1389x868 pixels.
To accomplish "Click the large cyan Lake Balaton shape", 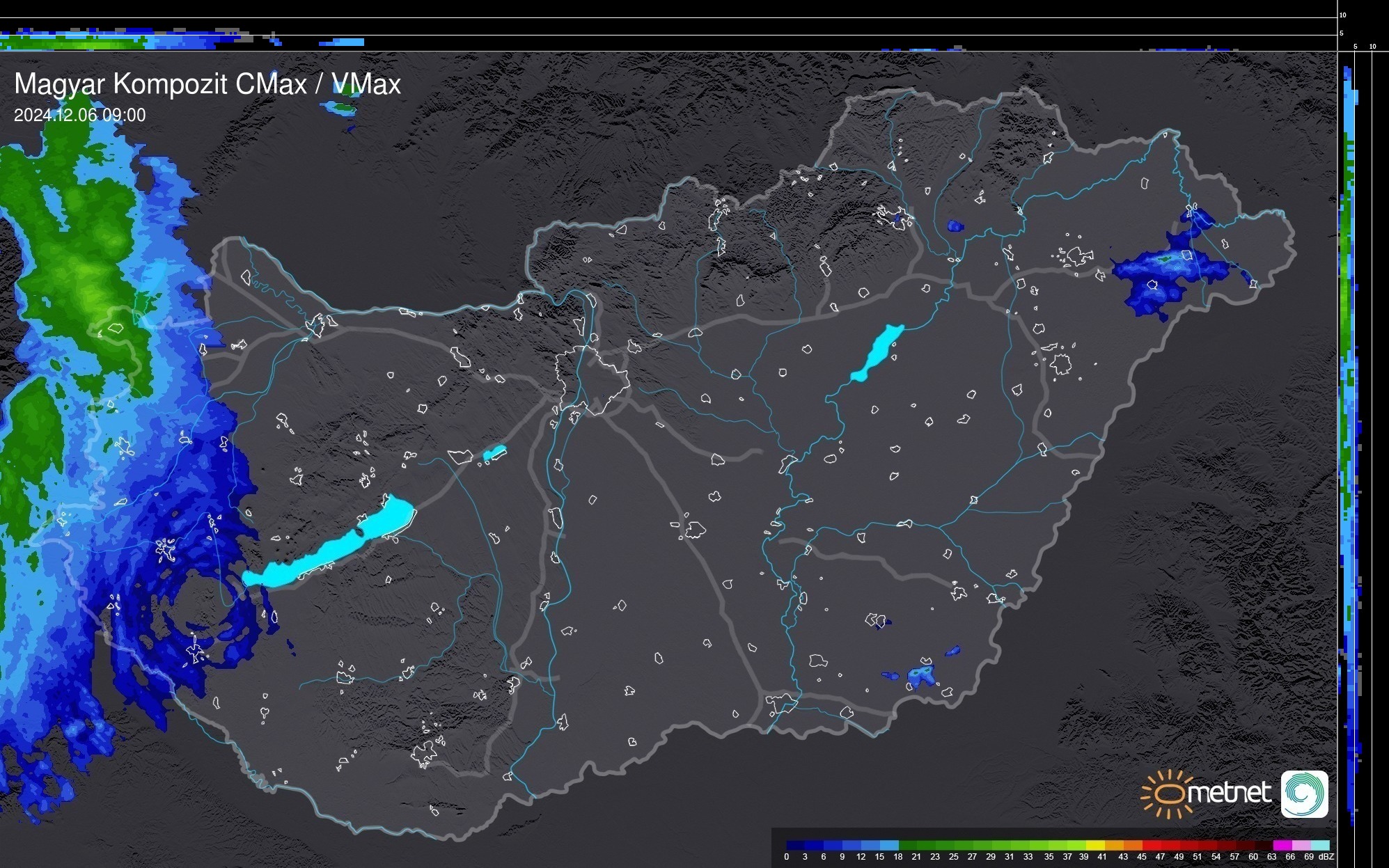I will tap(334, 550).
